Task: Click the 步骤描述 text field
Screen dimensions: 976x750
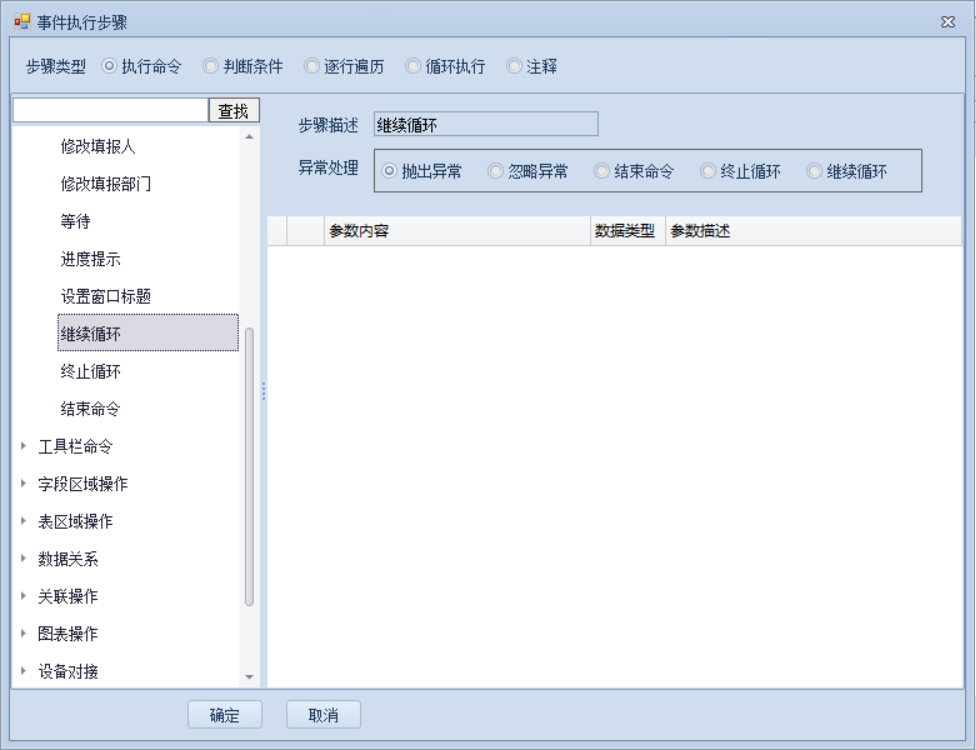Action: (485, 124)
